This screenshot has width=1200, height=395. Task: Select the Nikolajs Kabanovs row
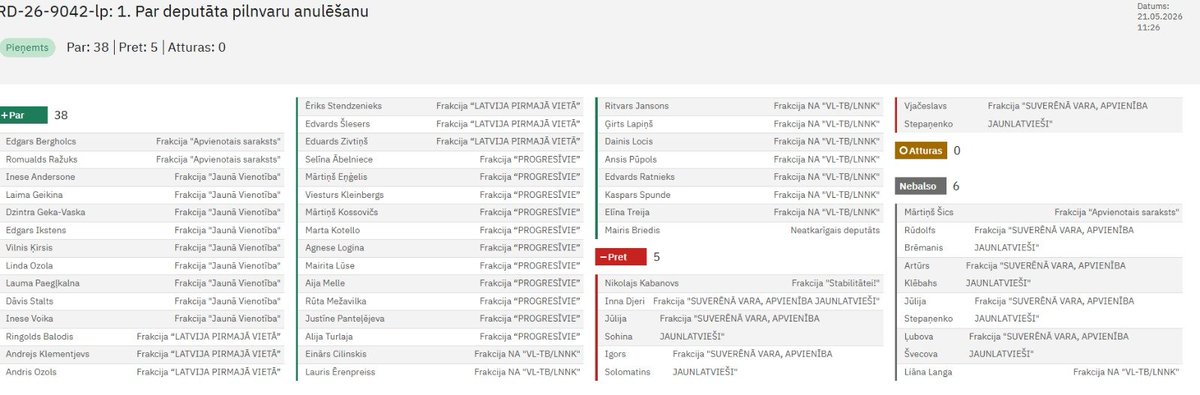(x=740, y=283)
